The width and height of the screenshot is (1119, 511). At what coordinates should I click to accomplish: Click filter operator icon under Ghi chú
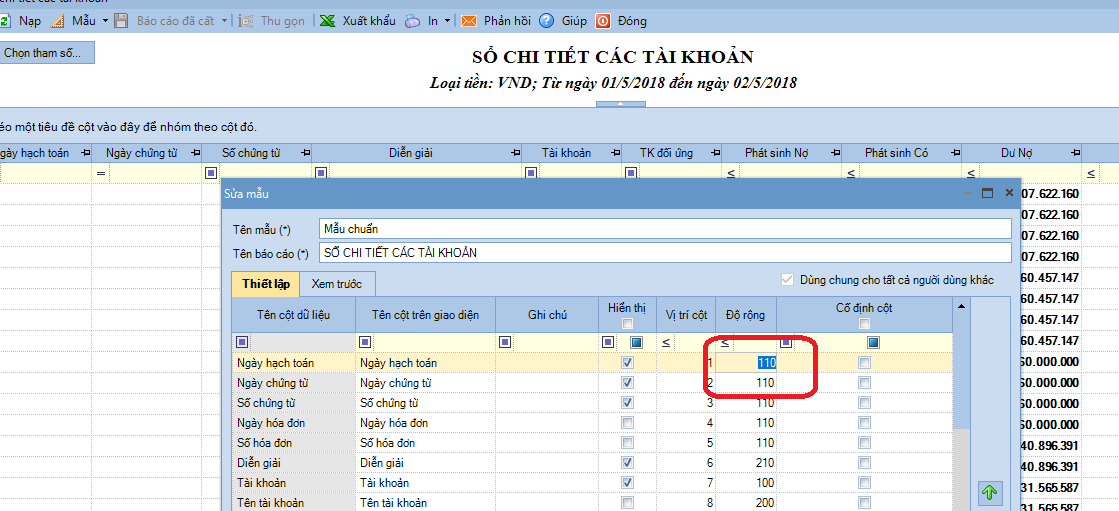coord(505,343)
